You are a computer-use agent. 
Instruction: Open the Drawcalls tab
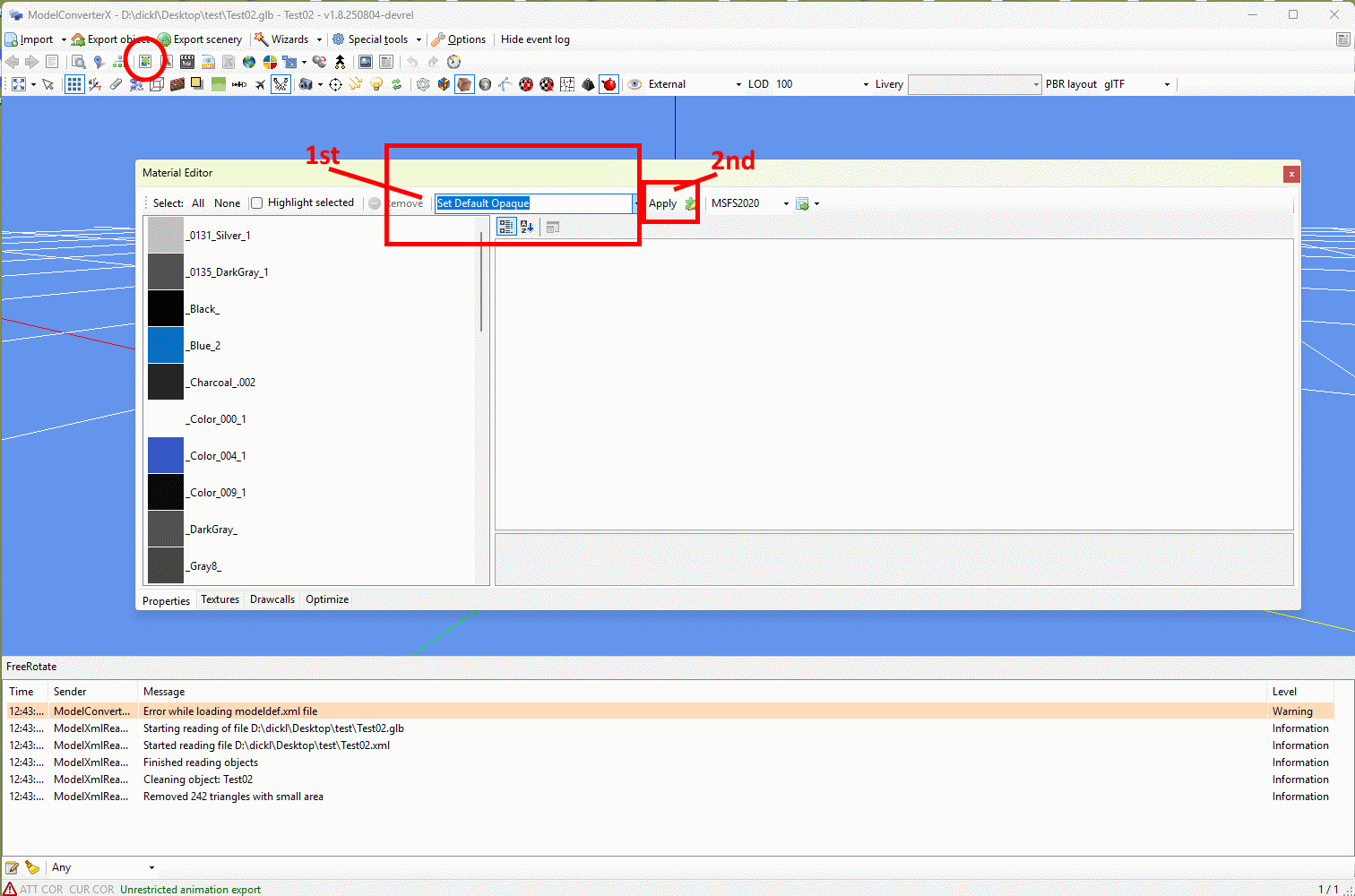(x=272, y=599)
